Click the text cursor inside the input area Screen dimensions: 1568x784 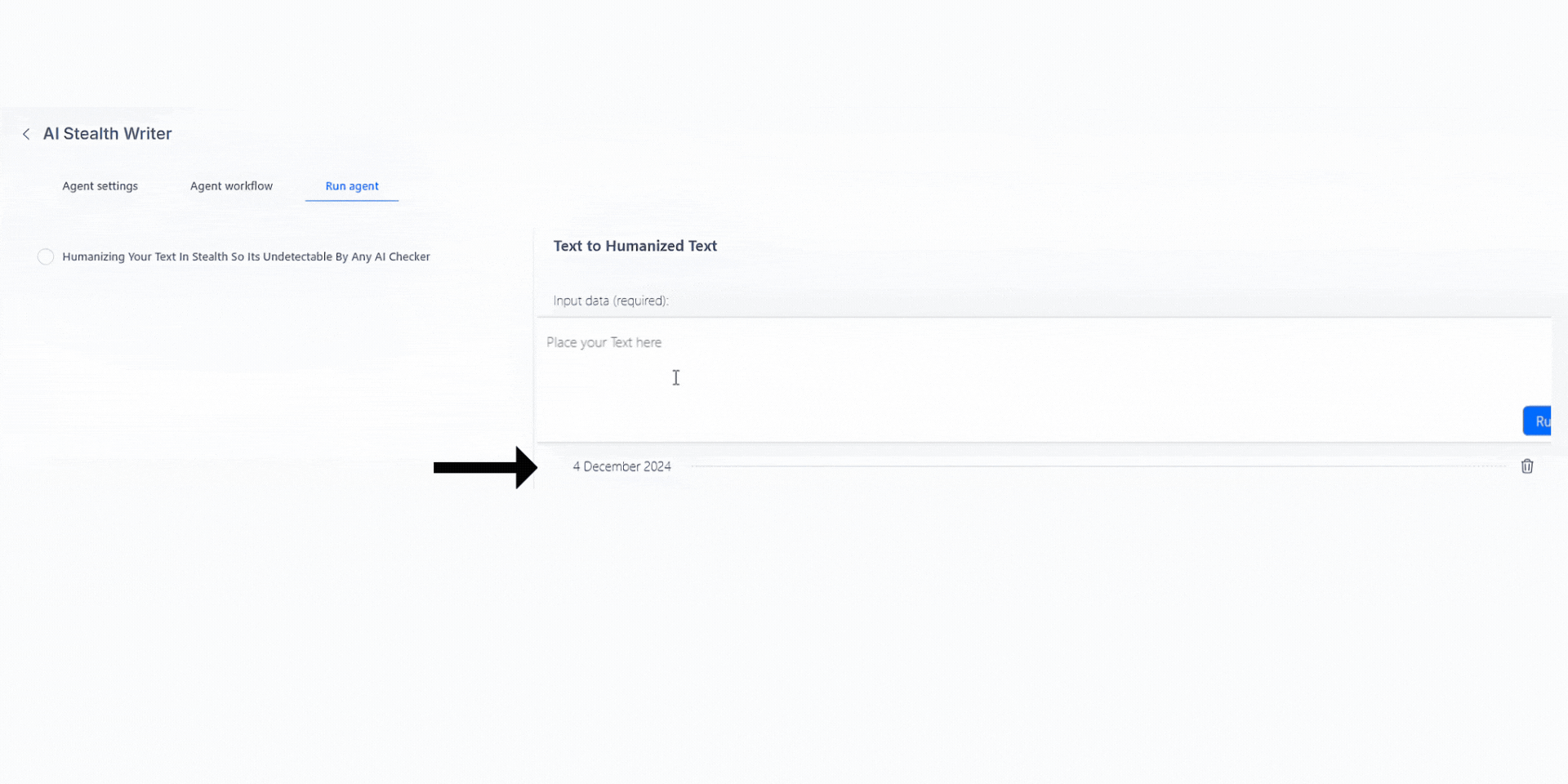click(x=676, y=377)
